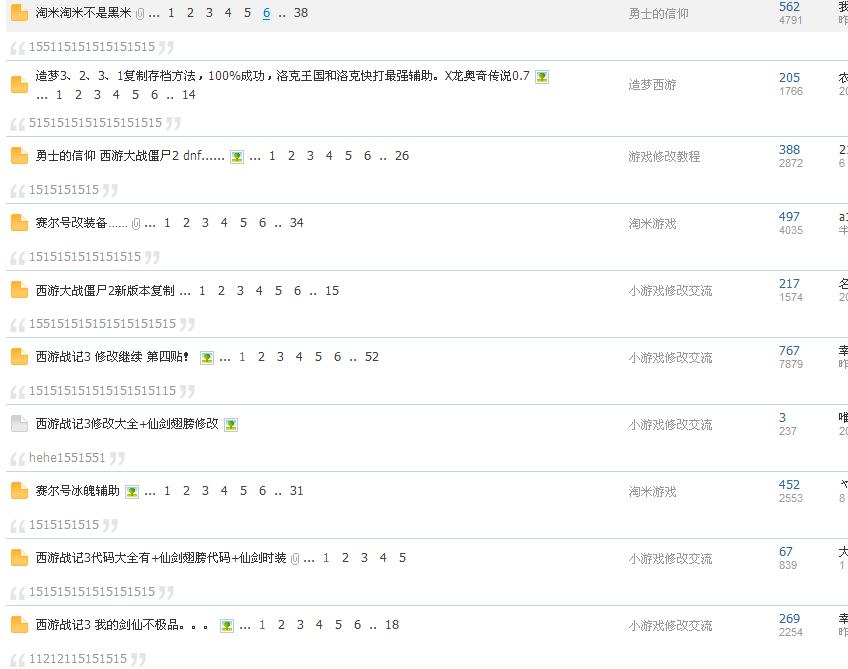Click folder icon beside 西游战记3 我的剑仙不极品
This screenshot has height=669, width=848.
point(19,625)
